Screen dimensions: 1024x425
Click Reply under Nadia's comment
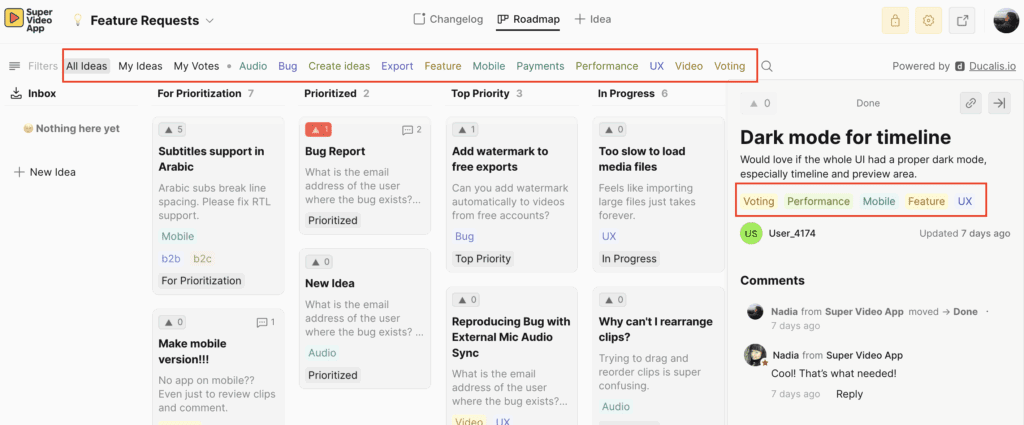(849, 394)
